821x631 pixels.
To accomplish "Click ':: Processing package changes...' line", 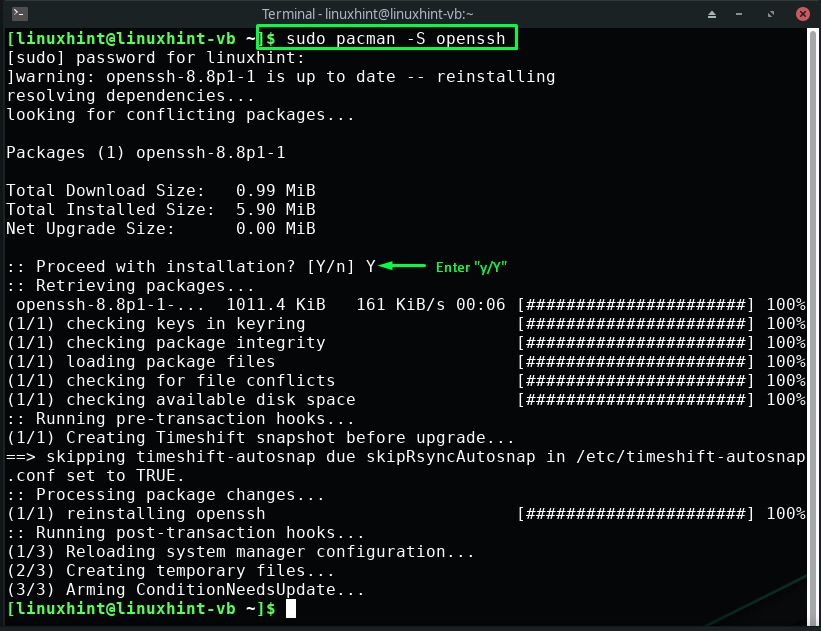I will pos(165,495).
